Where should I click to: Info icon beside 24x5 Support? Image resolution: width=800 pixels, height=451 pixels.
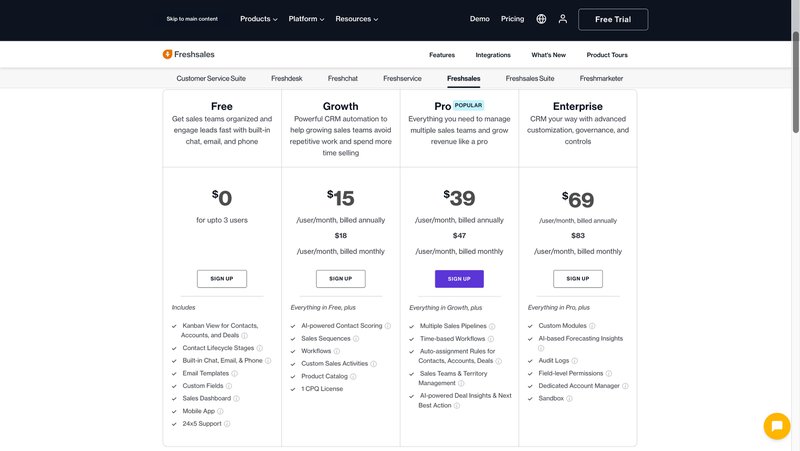[227, 424]
